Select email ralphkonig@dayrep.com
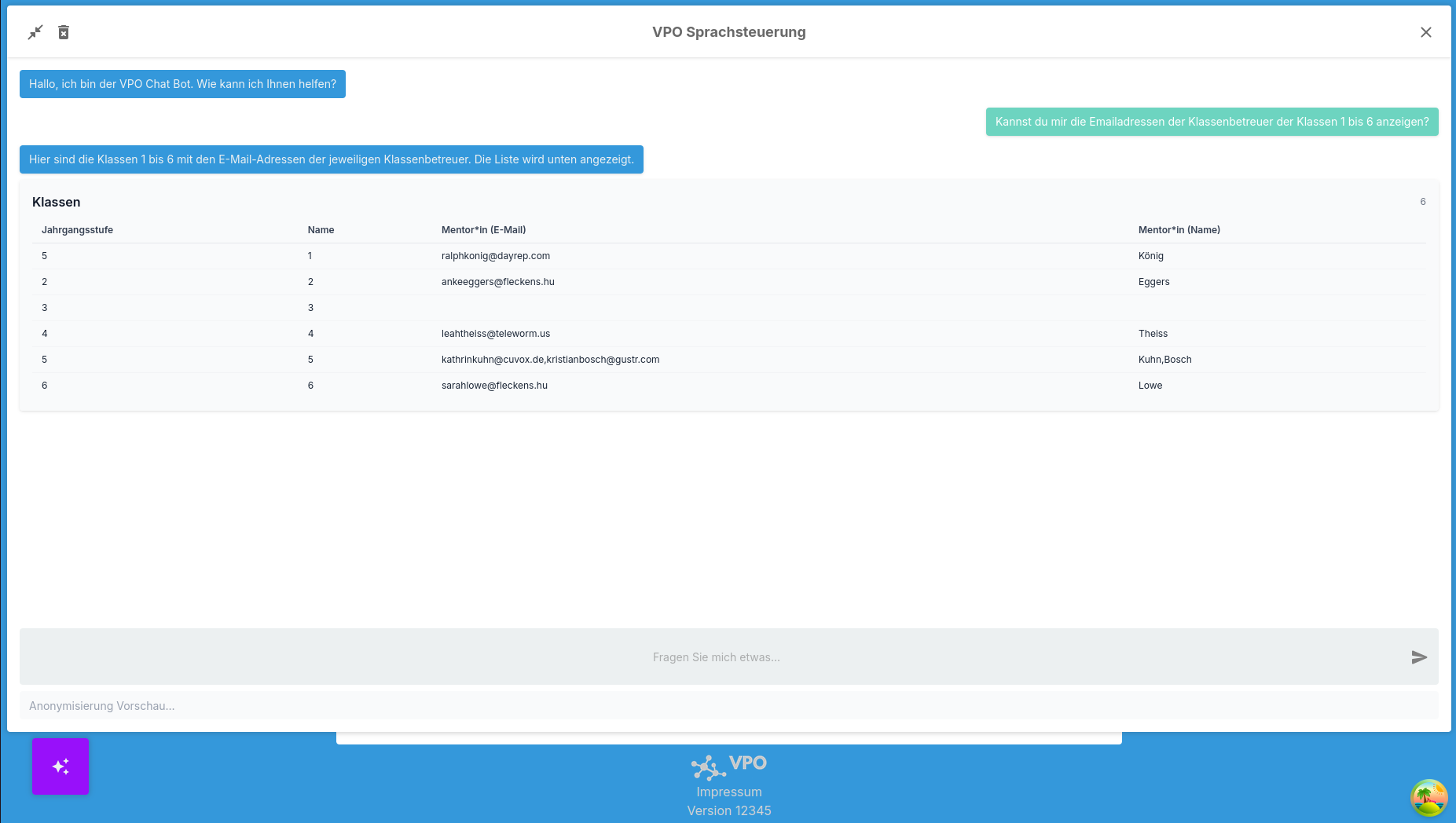Screen dimensions: 1456x823 (495, 256)
